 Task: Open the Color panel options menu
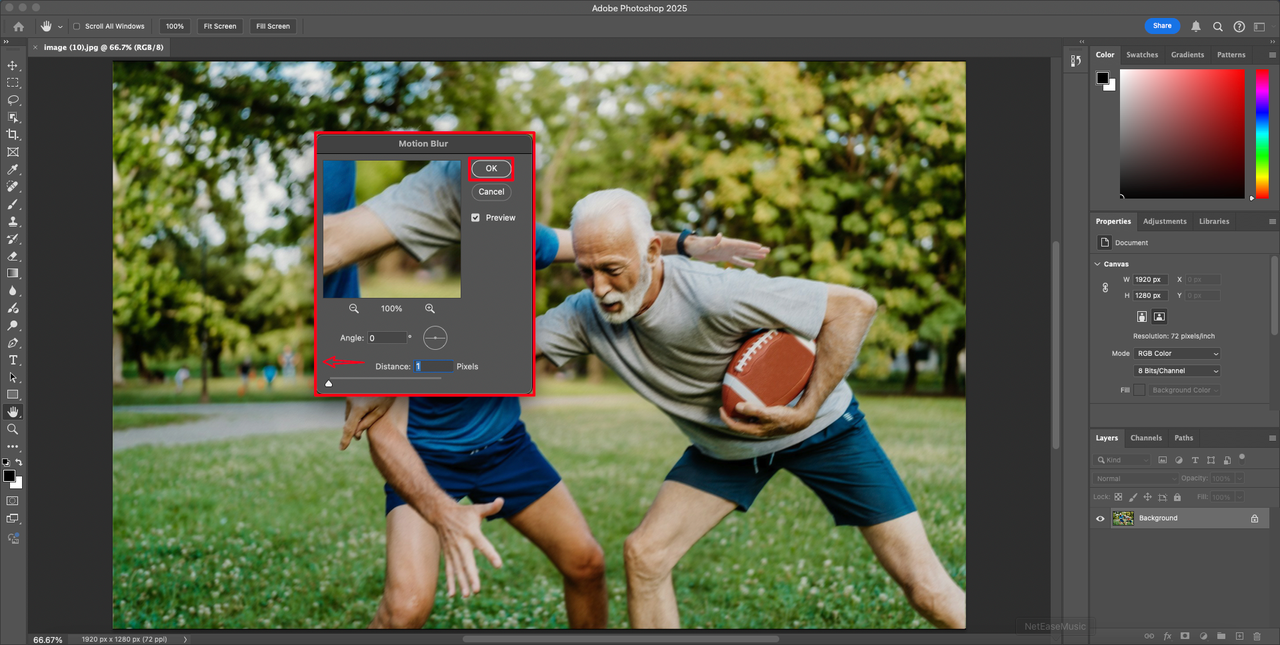pyautogui.click(x=1272, y=55)
